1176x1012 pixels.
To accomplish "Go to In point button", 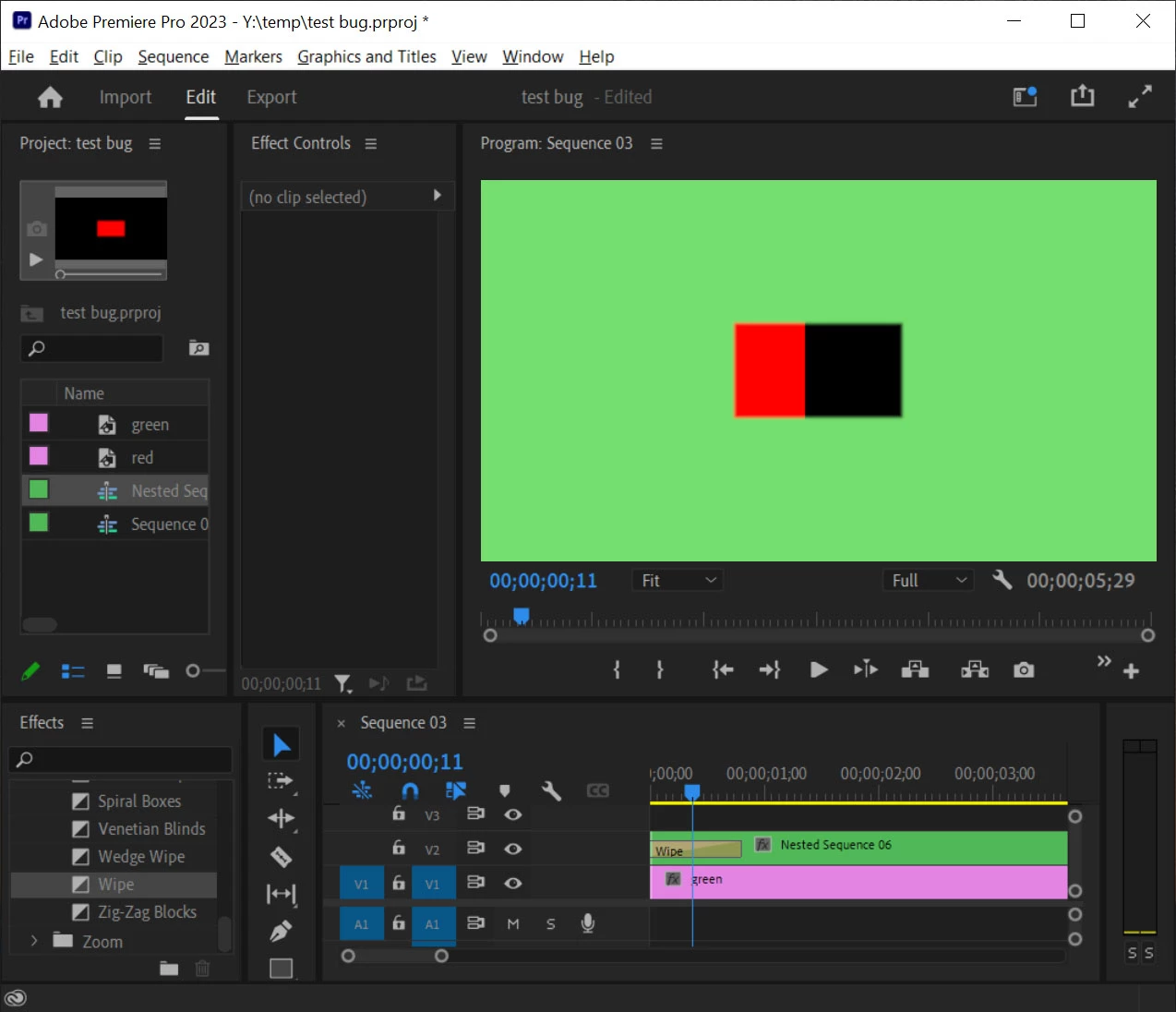I will coord(723,669).
